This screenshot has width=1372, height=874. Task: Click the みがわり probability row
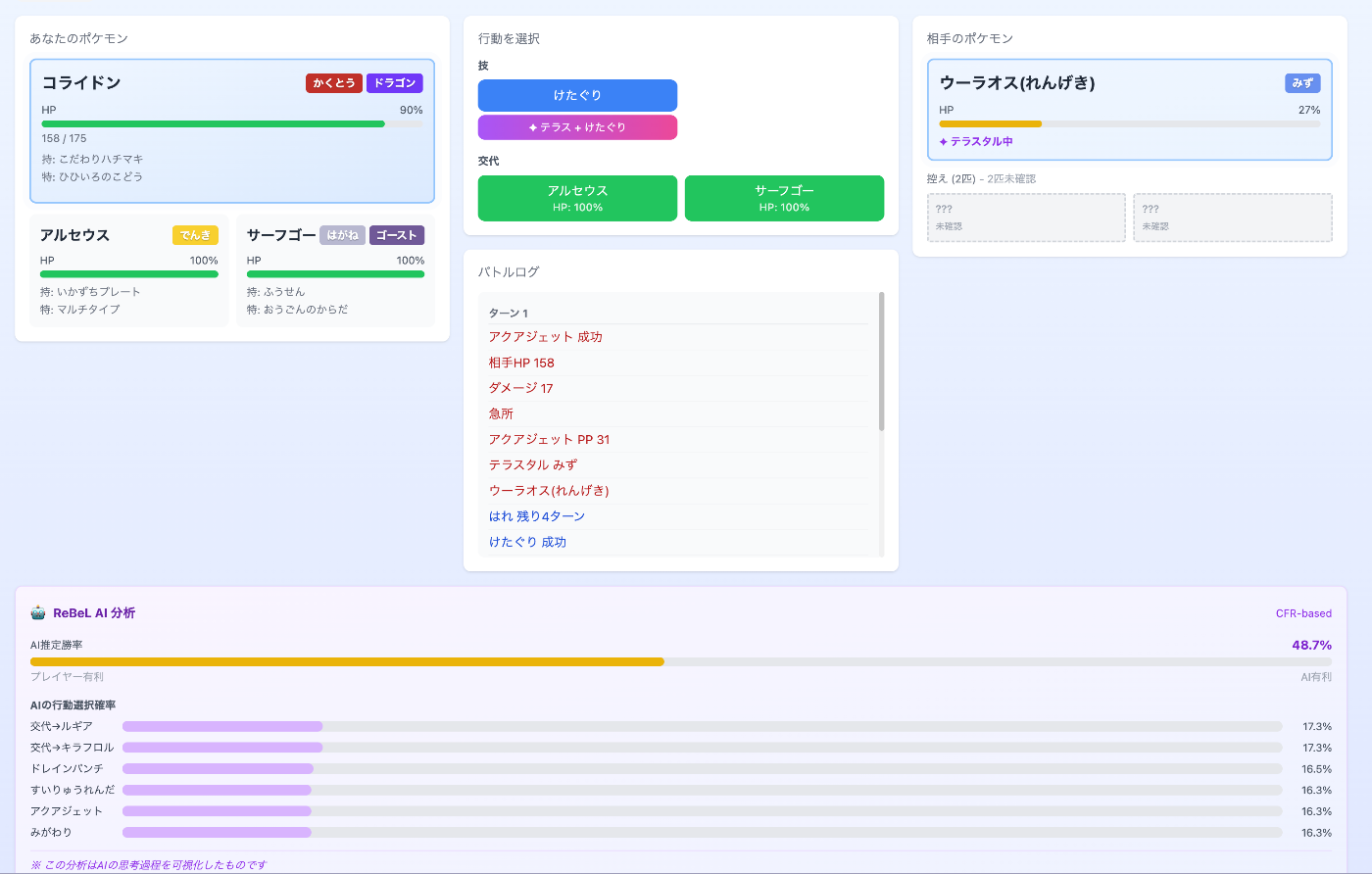[681, 833]
